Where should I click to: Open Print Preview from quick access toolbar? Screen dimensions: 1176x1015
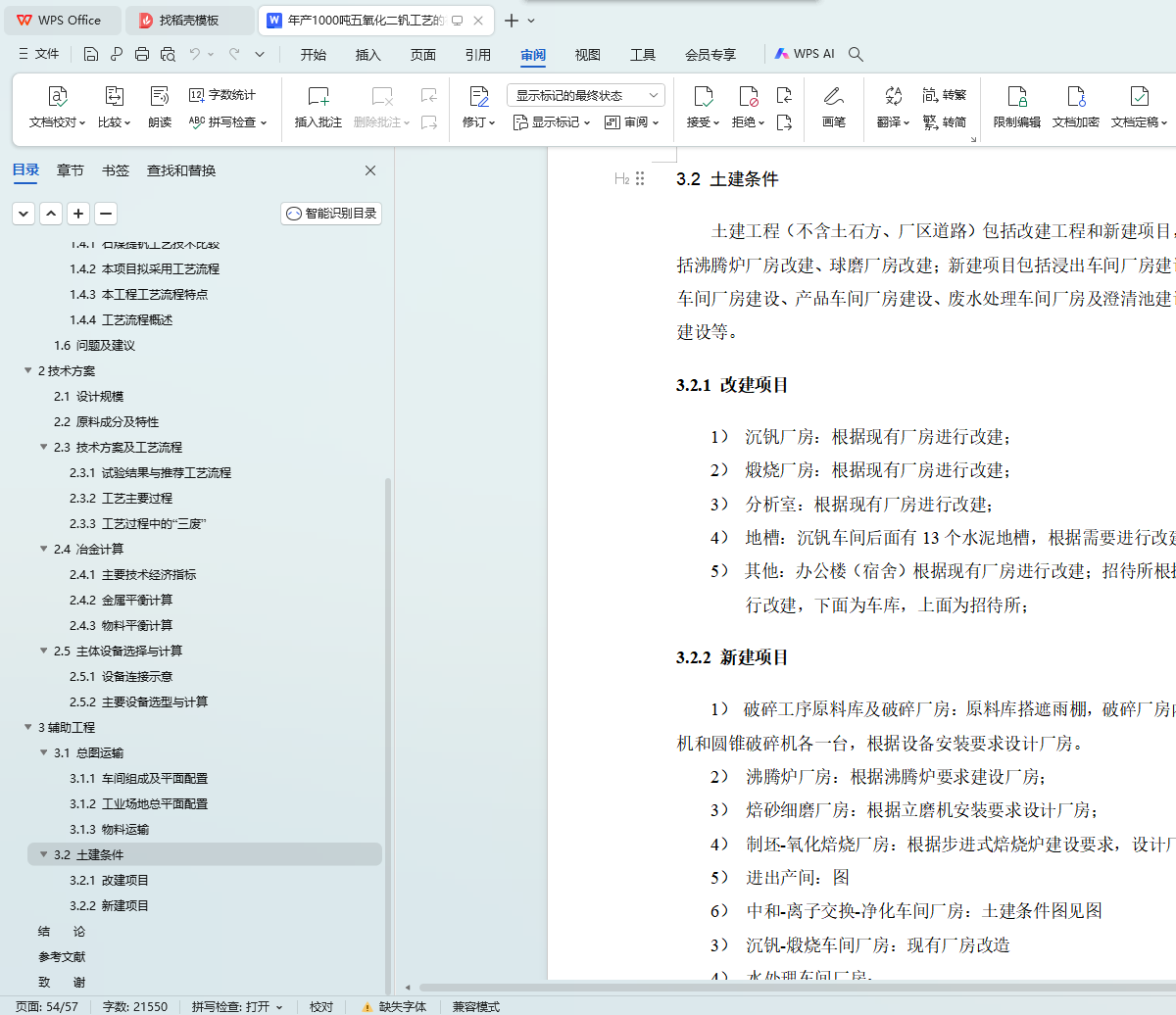pyautogui.click(x=168, y=54)
